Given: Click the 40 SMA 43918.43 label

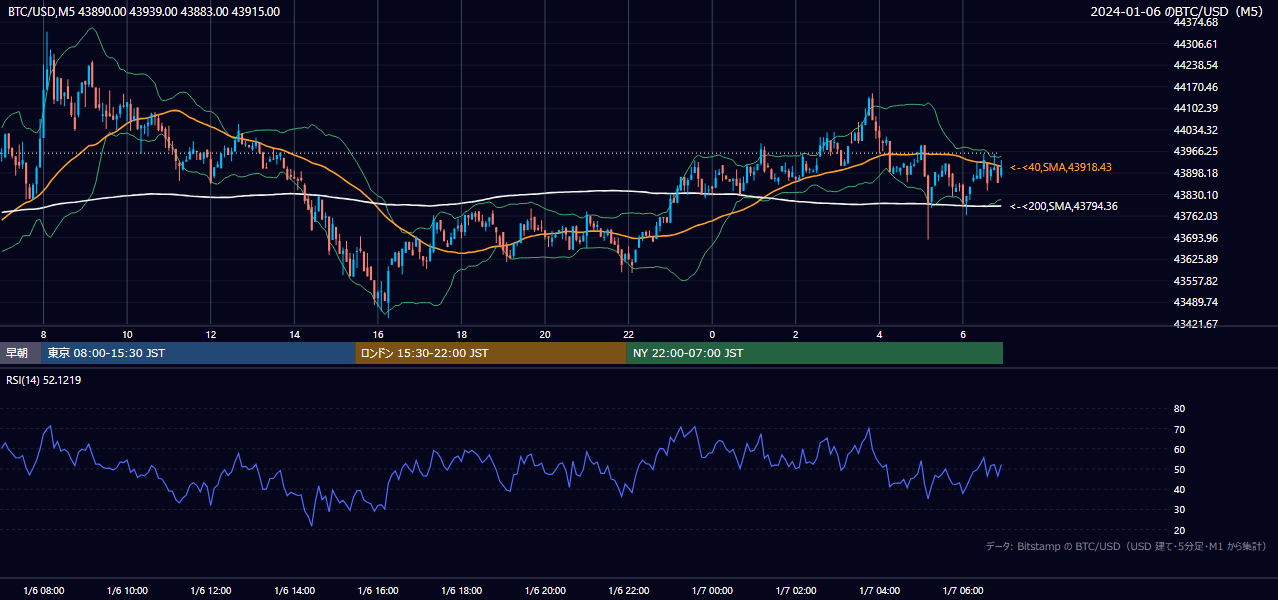Looking at the screenshot, I should [x=1061, y=167].
